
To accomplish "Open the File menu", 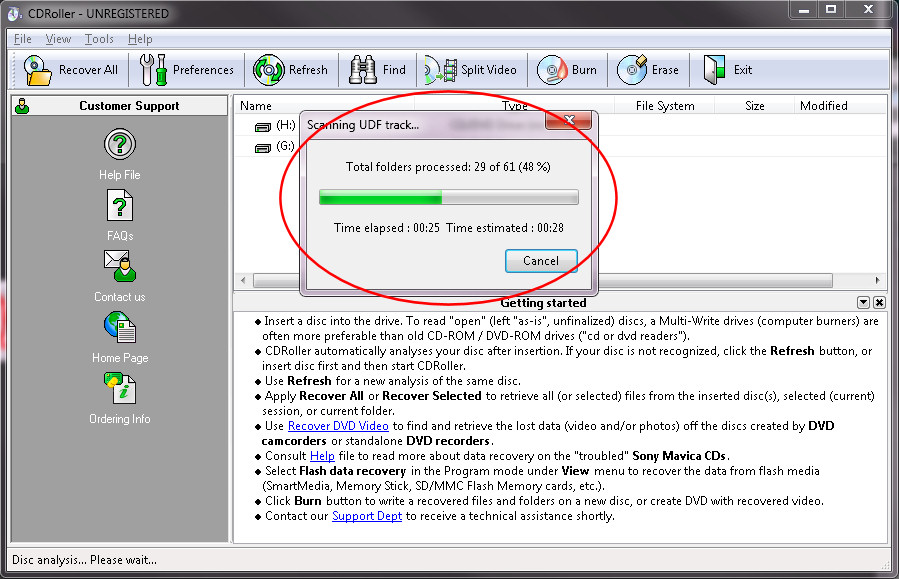I will click(x=23, y=39).
